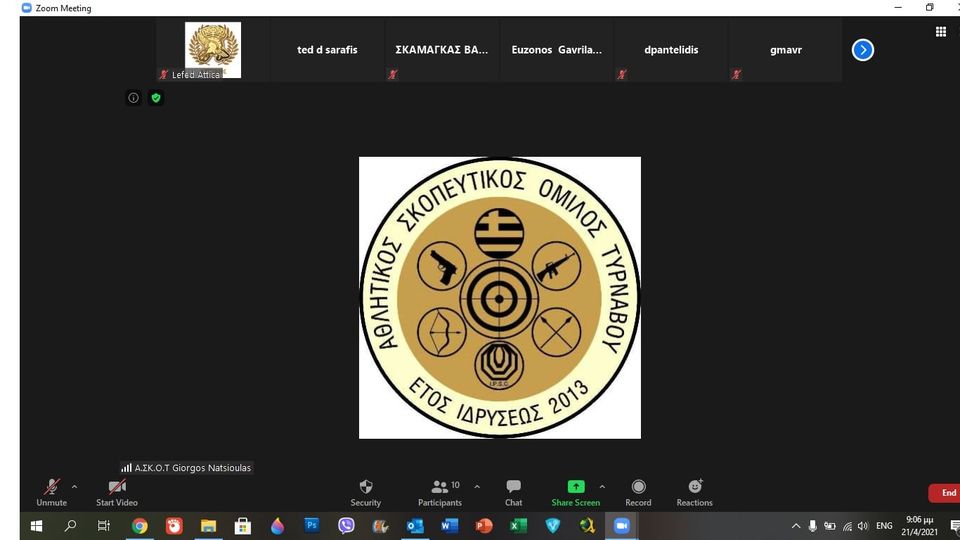Open Viber from taskbar
Image resolution: width=960 pixels, height=540 pixels.
pyautogui.click(x=346, y=526)
